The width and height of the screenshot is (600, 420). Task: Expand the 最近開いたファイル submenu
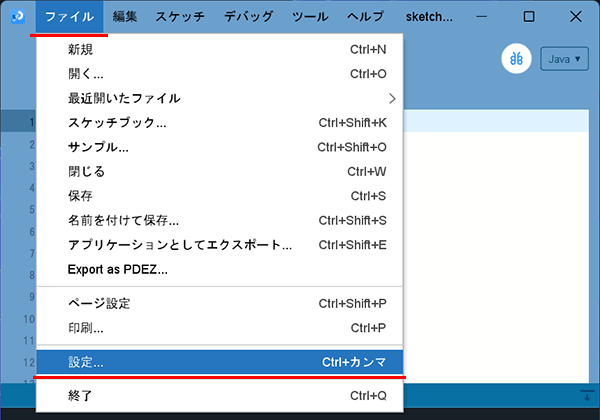pos(220,98)
